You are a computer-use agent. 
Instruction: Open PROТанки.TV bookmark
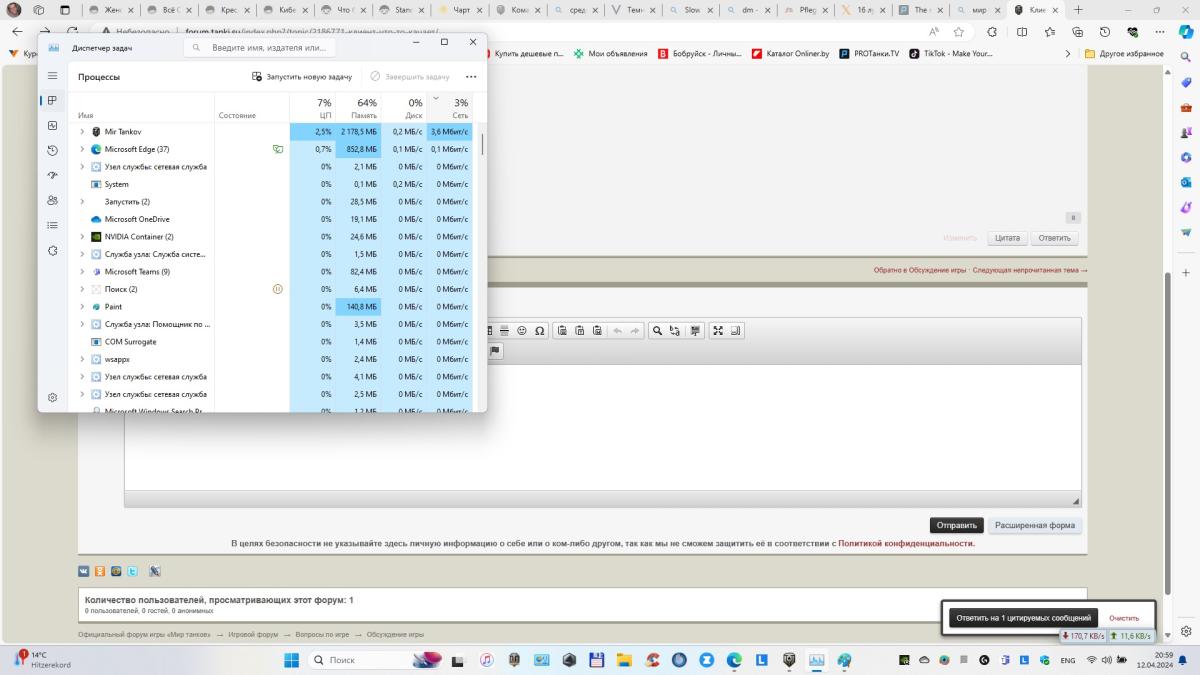[869, 54]
